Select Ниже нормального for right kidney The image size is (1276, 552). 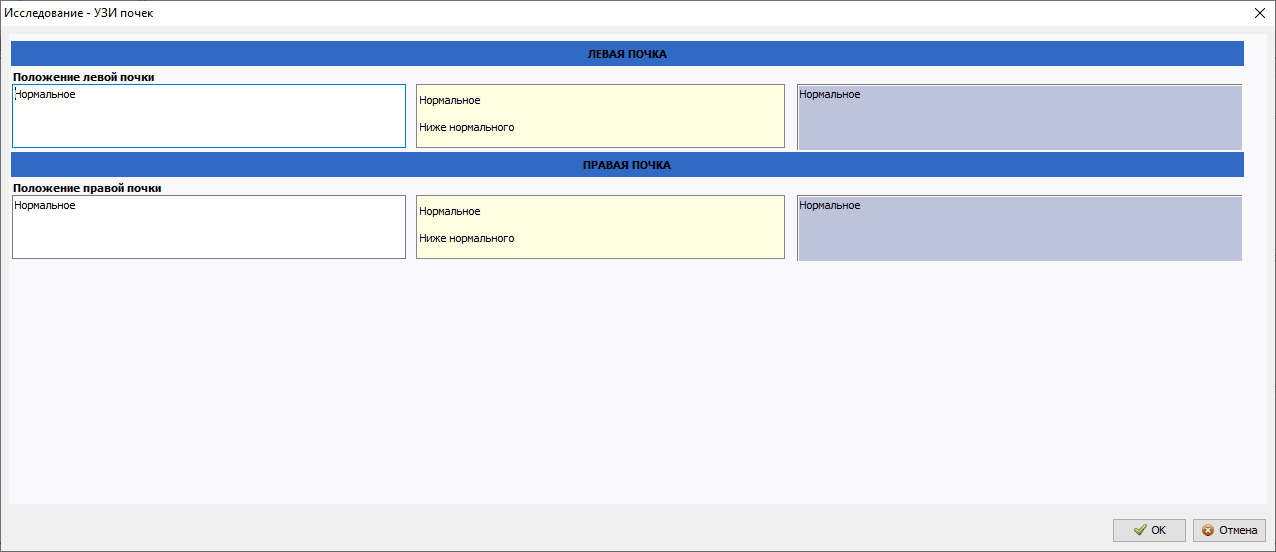[466, 238]
